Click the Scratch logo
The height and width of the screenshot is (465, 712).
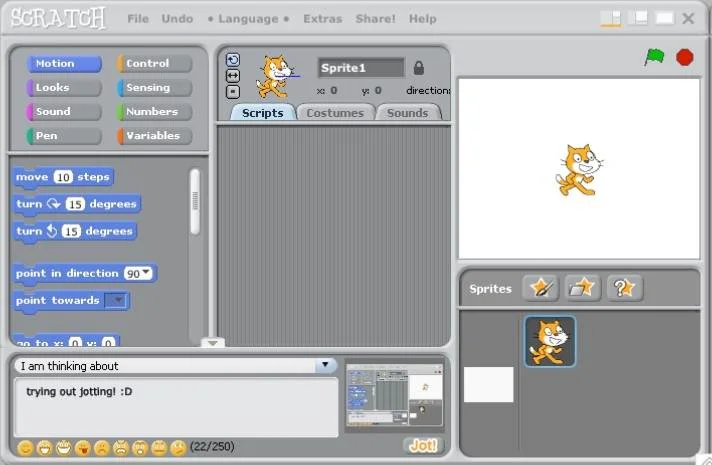coord(58,18)
